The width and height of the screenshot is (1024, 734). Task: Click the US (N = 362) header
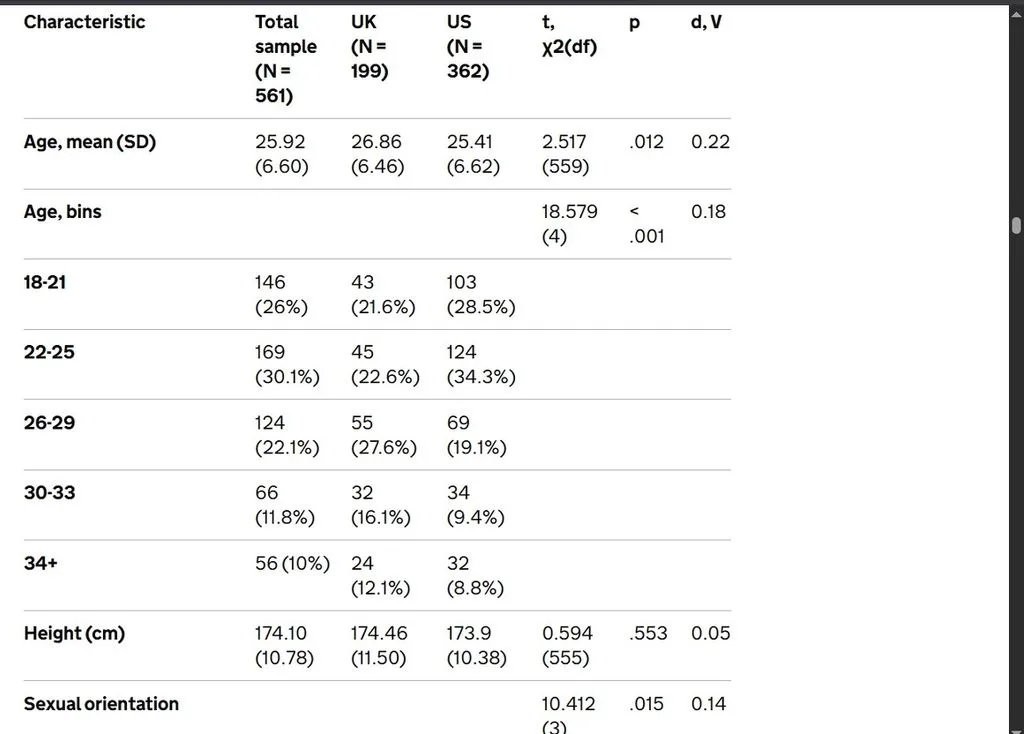(468, 46)
